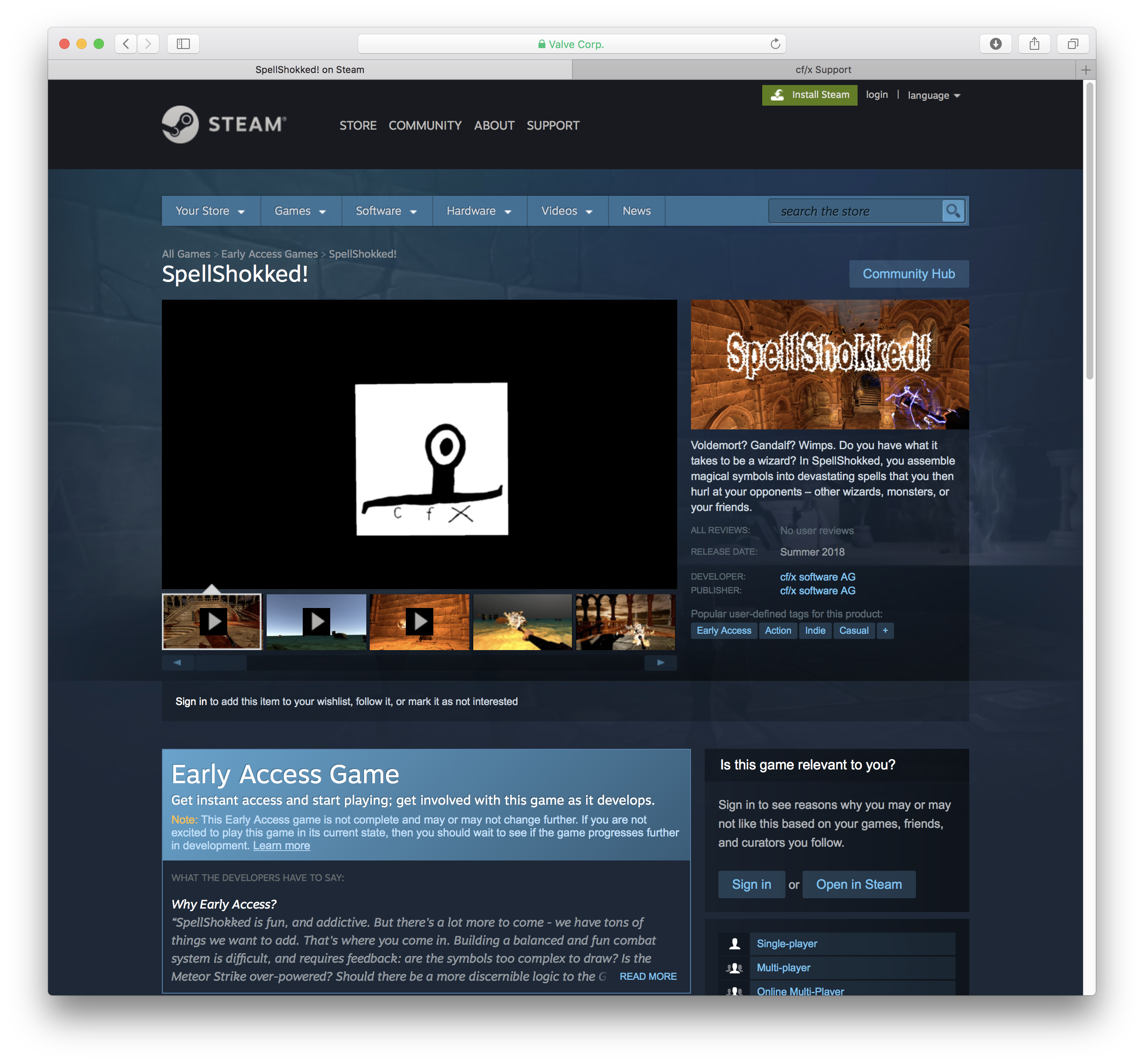Focus the search the store field
1144x1064 pixels.
point(856,211)
